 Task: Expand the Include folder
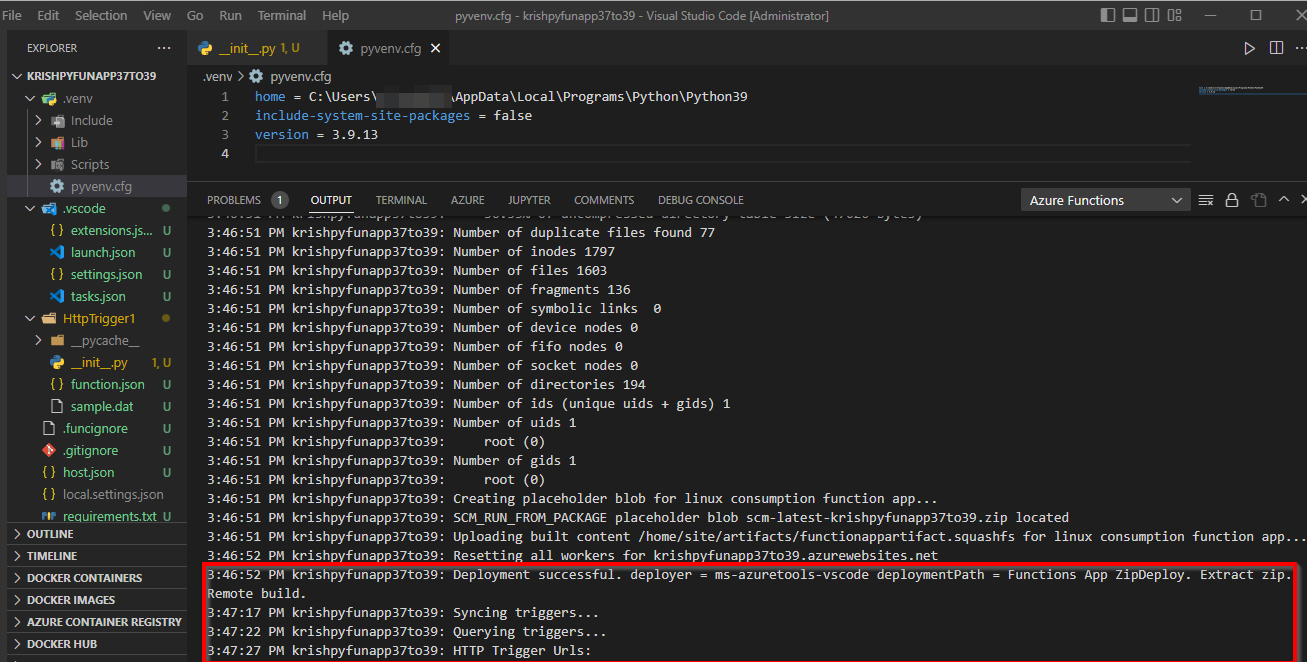[x=38, y=120]
